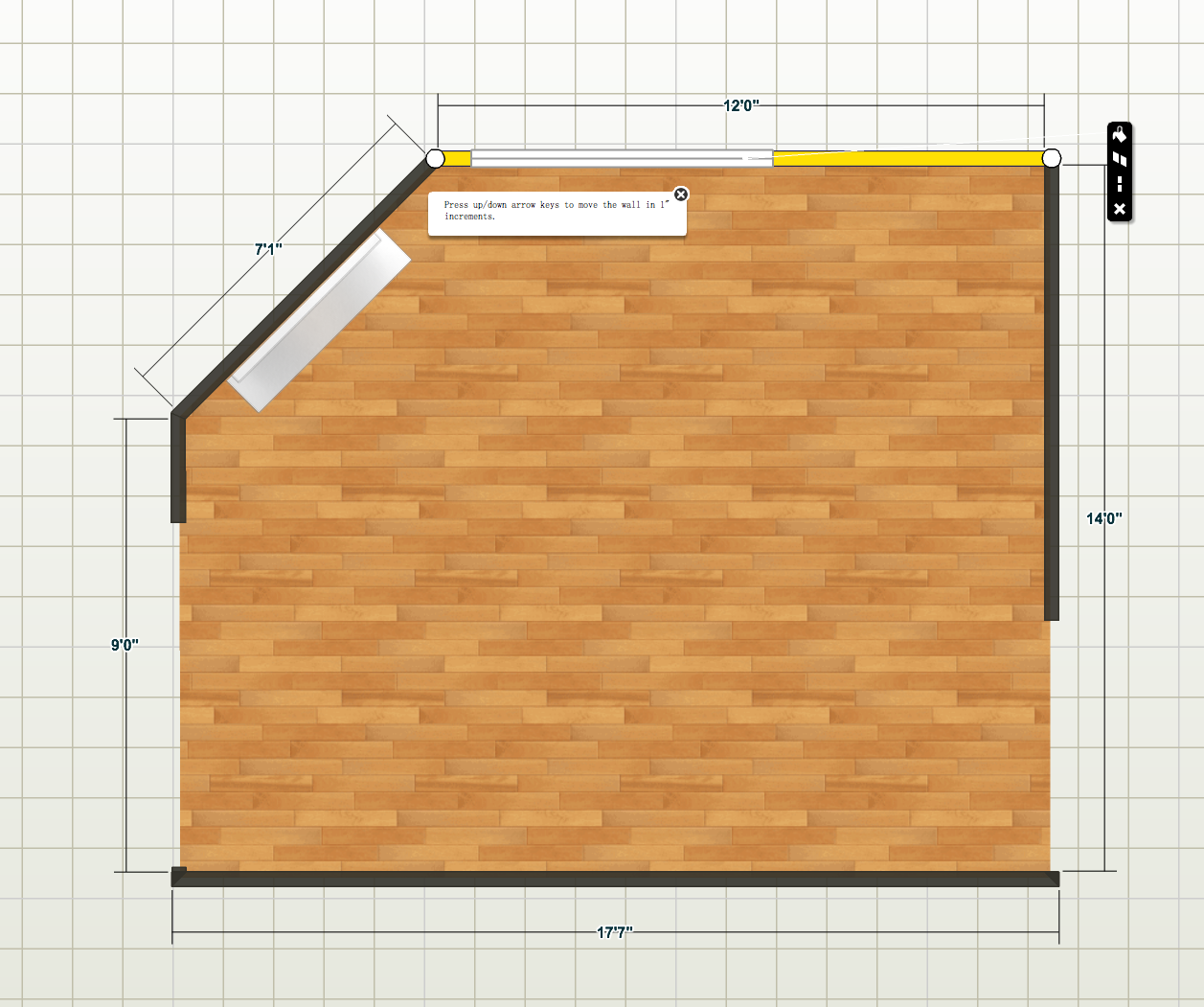Select the dark diagonal wall
Viewport: 1204px width, 1007px height.
[305, 286]
